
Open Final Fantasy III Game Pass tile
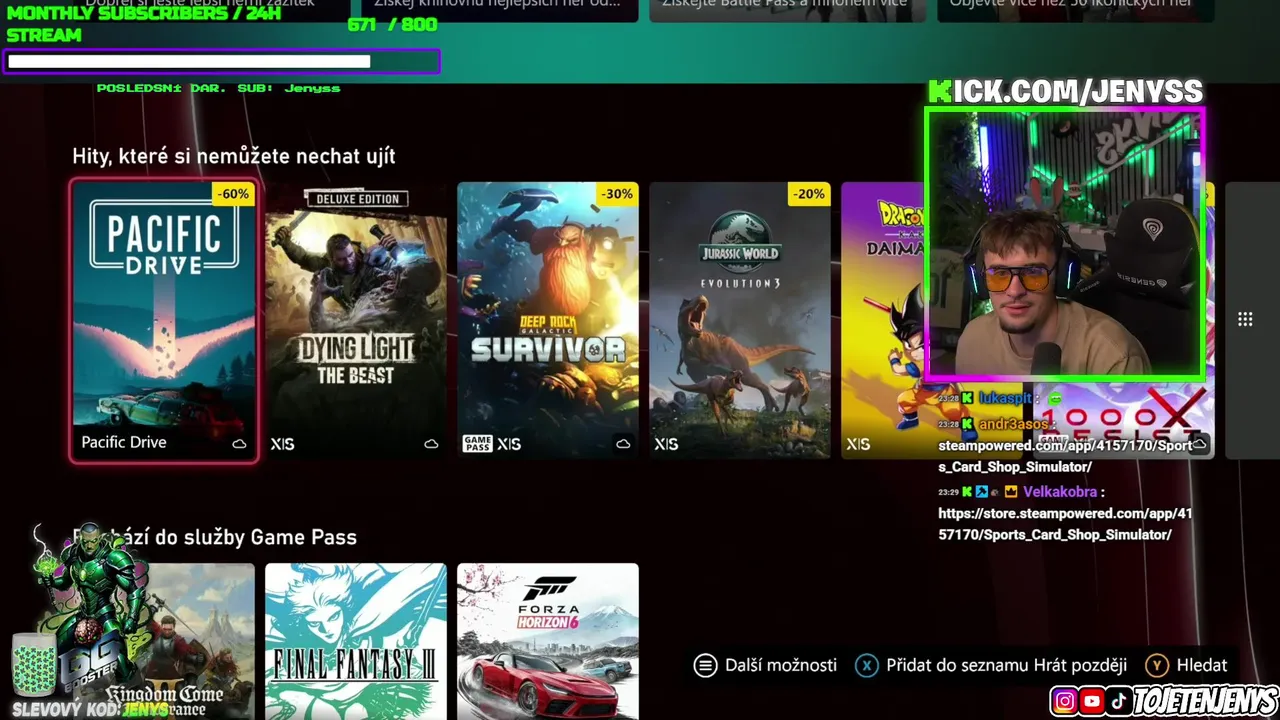tap(356, 641)
